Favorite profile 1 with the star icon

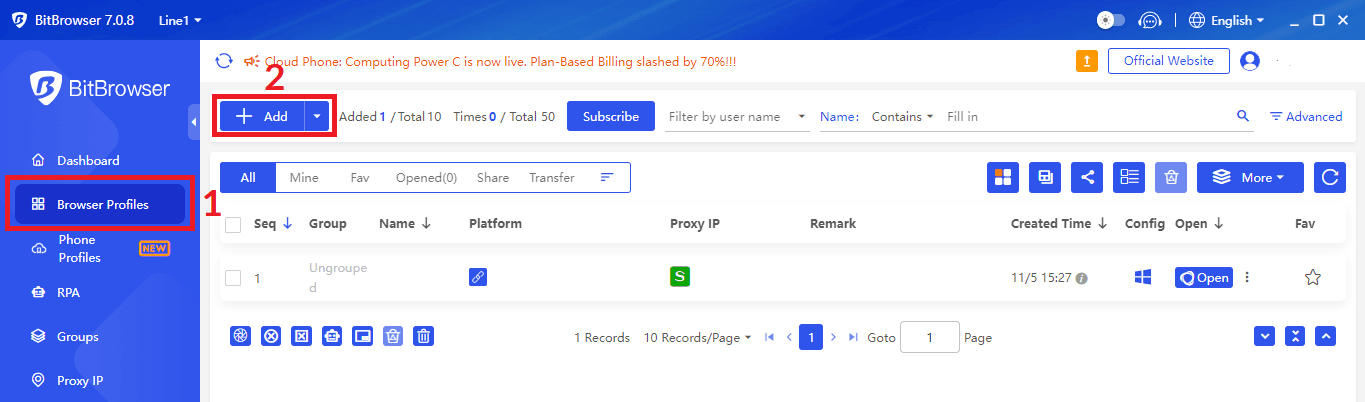point(1313,278)
